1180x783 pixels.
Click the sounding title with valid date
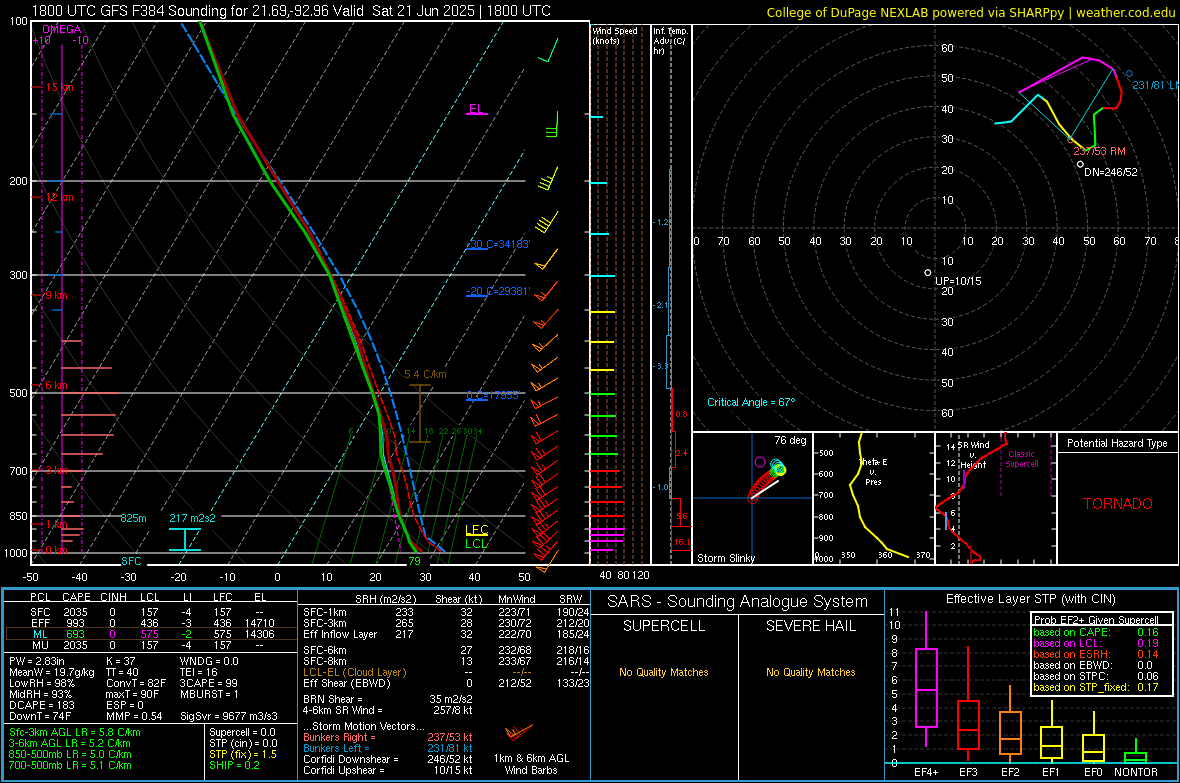tap(291, 11)
